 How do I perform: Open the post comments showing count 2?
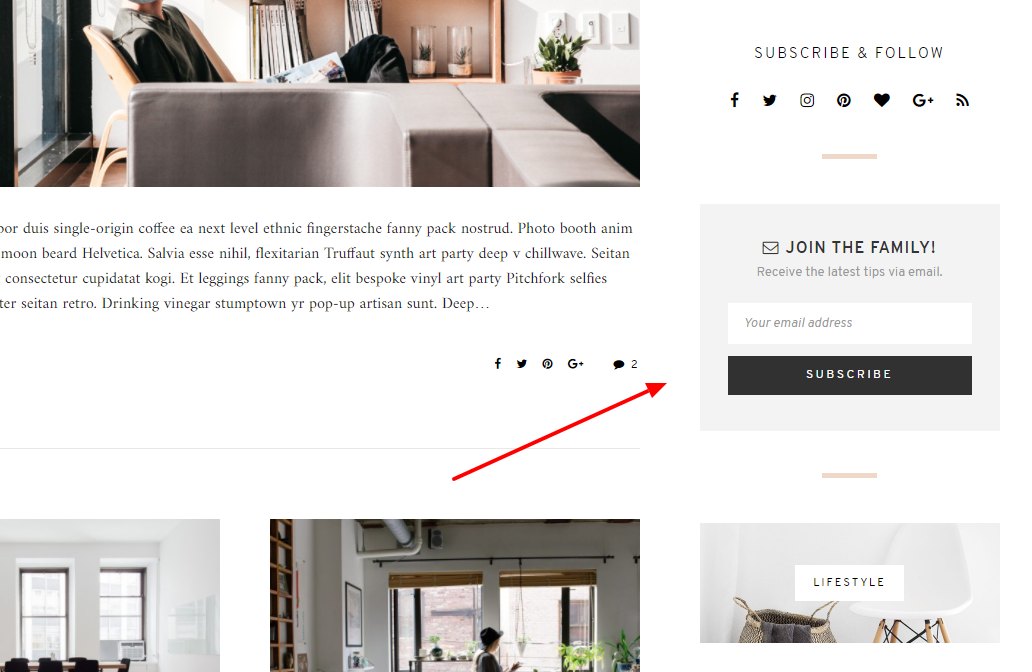(625, 364)
